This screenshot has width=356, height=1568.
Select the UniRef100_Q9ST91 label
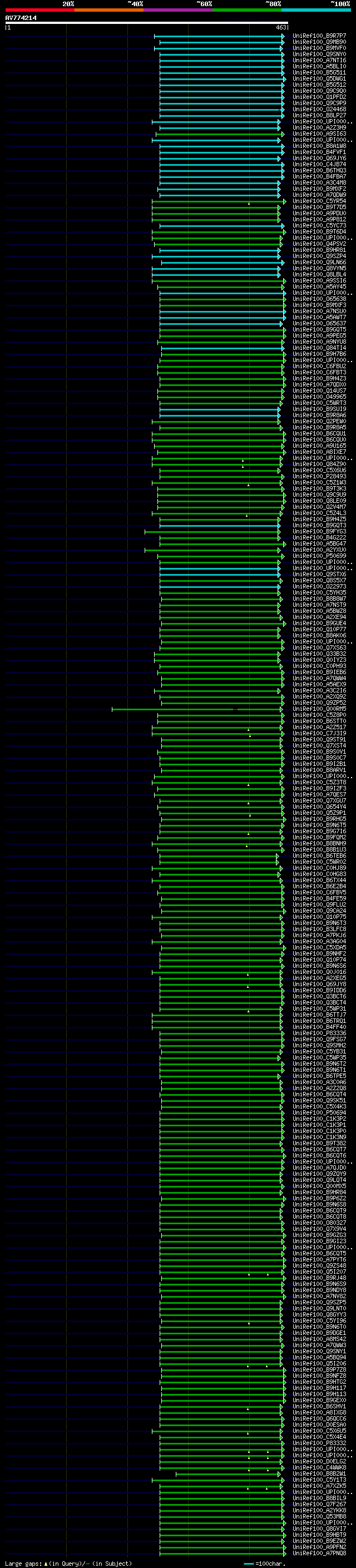click(x=319, y=740)
